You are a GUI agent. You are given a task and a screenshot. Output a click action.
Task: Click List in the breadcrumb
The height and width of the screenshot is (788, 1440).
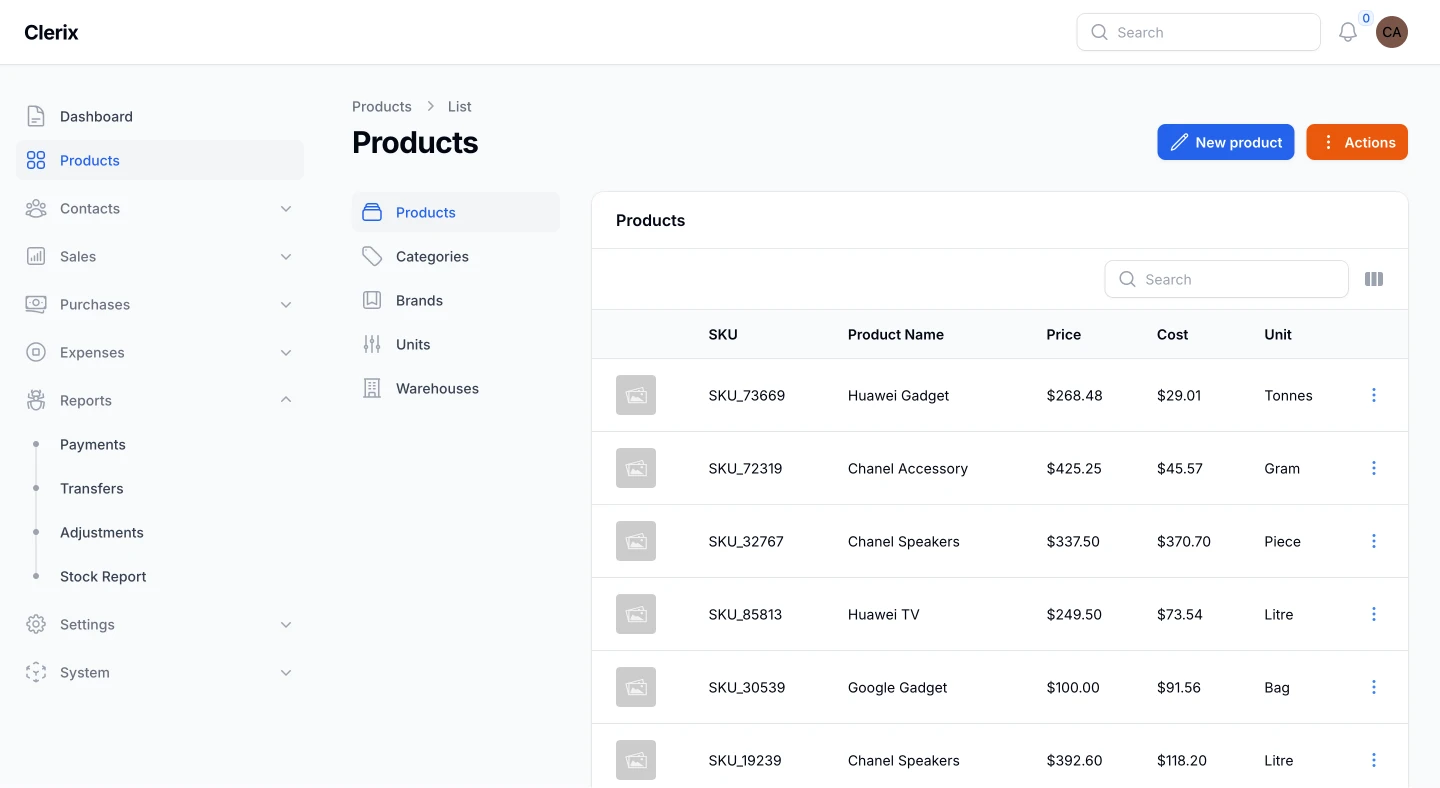[x=460, y=106]
